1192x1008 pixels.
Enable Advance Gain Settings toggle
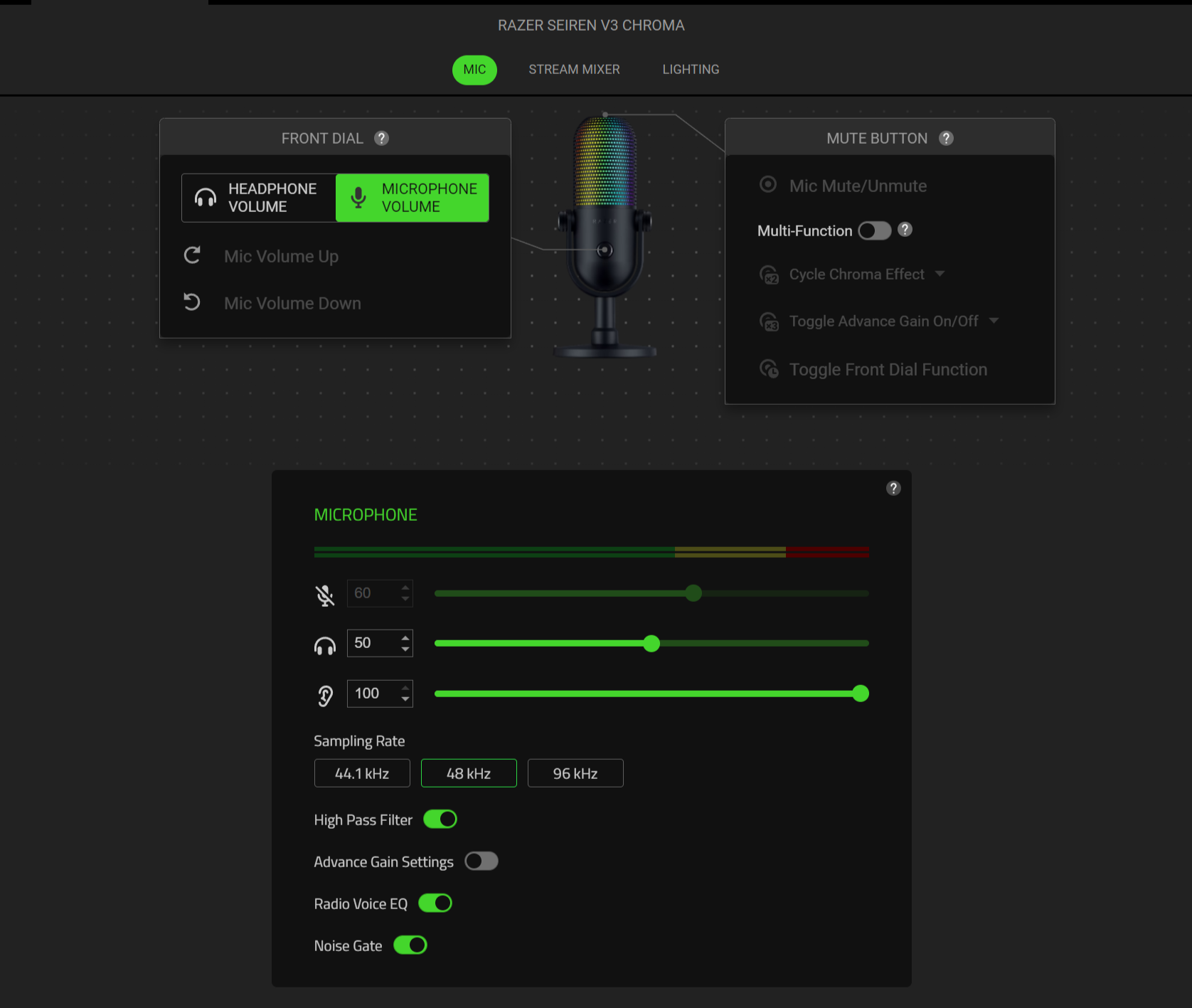(481, 861)
